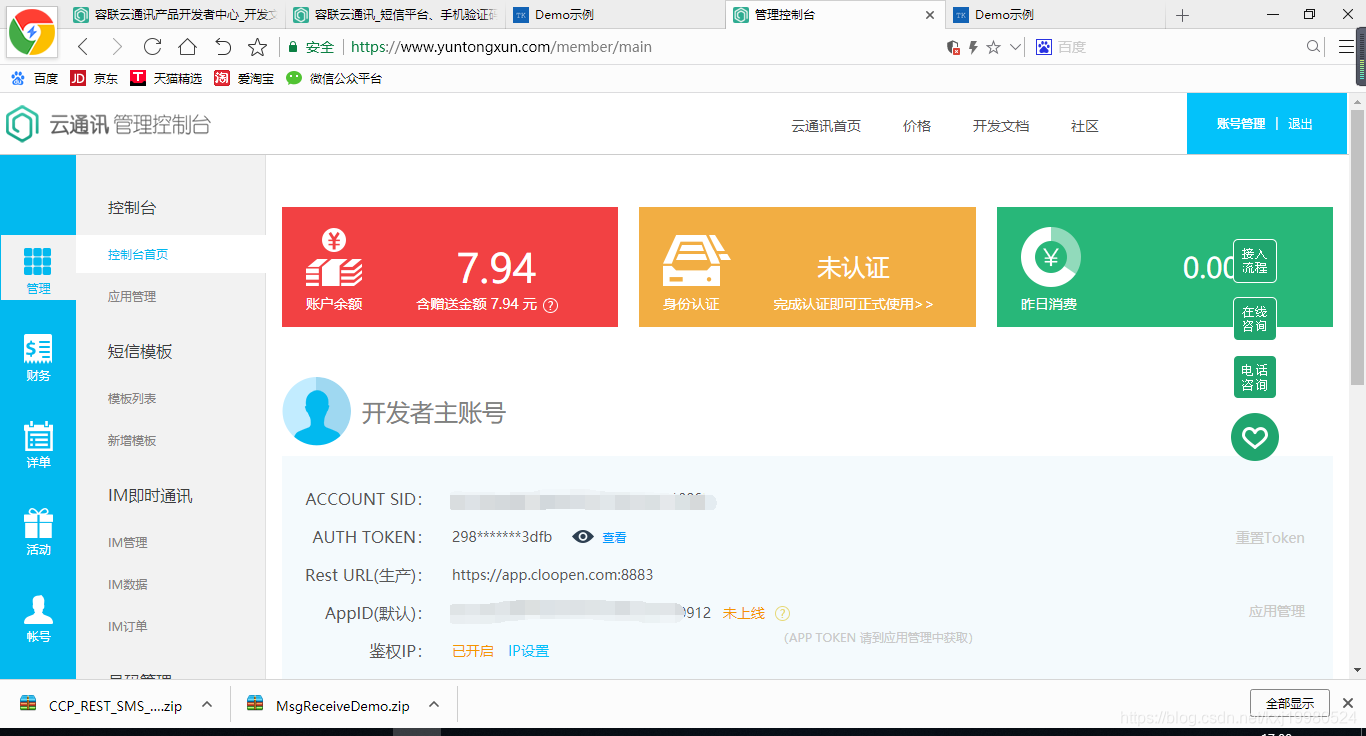Image resolution: width=1366 pixels, height=736 pixels.
Task: Expand the CCP_REST_SMS zip download menu
Action: 207,705
